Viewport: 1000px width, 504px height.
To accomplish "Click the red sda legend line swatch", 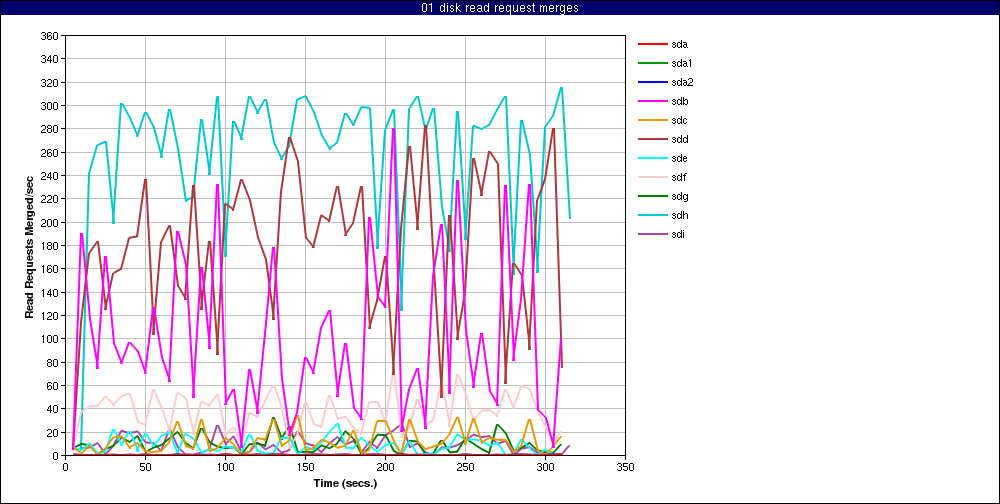I will pos(651,45).
